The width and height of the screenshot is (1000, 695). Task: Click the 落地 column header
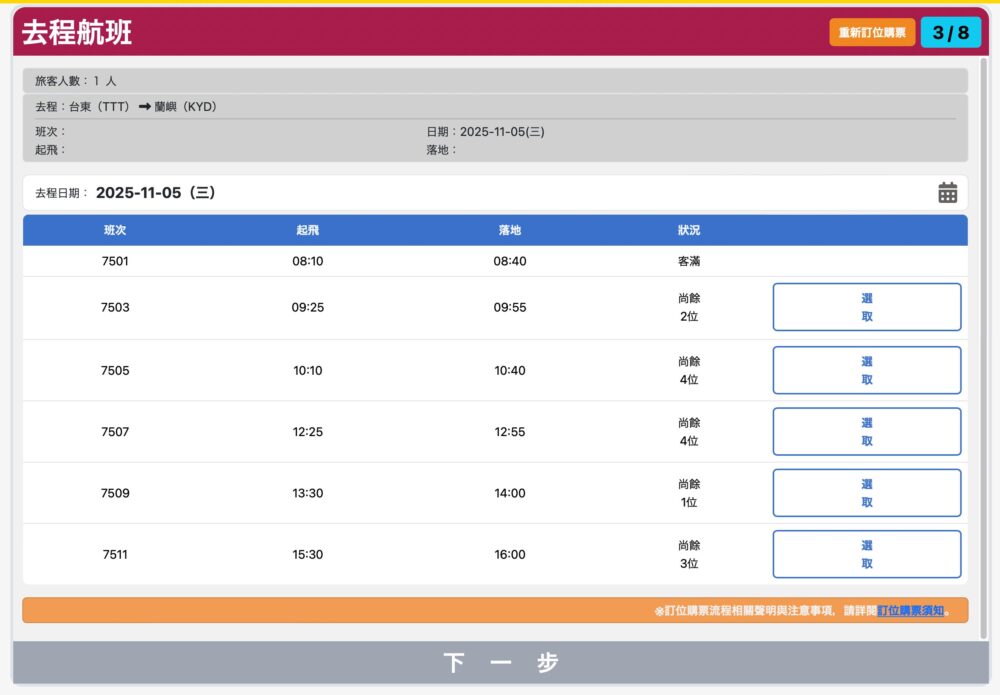point(509,230)
